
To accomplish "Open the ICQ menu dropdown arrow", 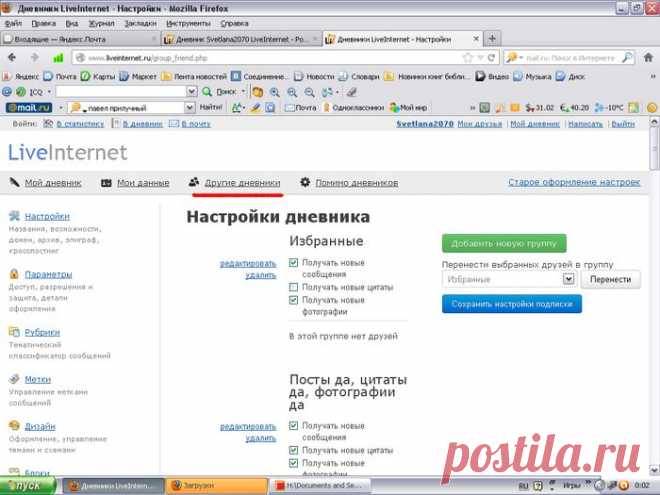I will pos(49,92).
